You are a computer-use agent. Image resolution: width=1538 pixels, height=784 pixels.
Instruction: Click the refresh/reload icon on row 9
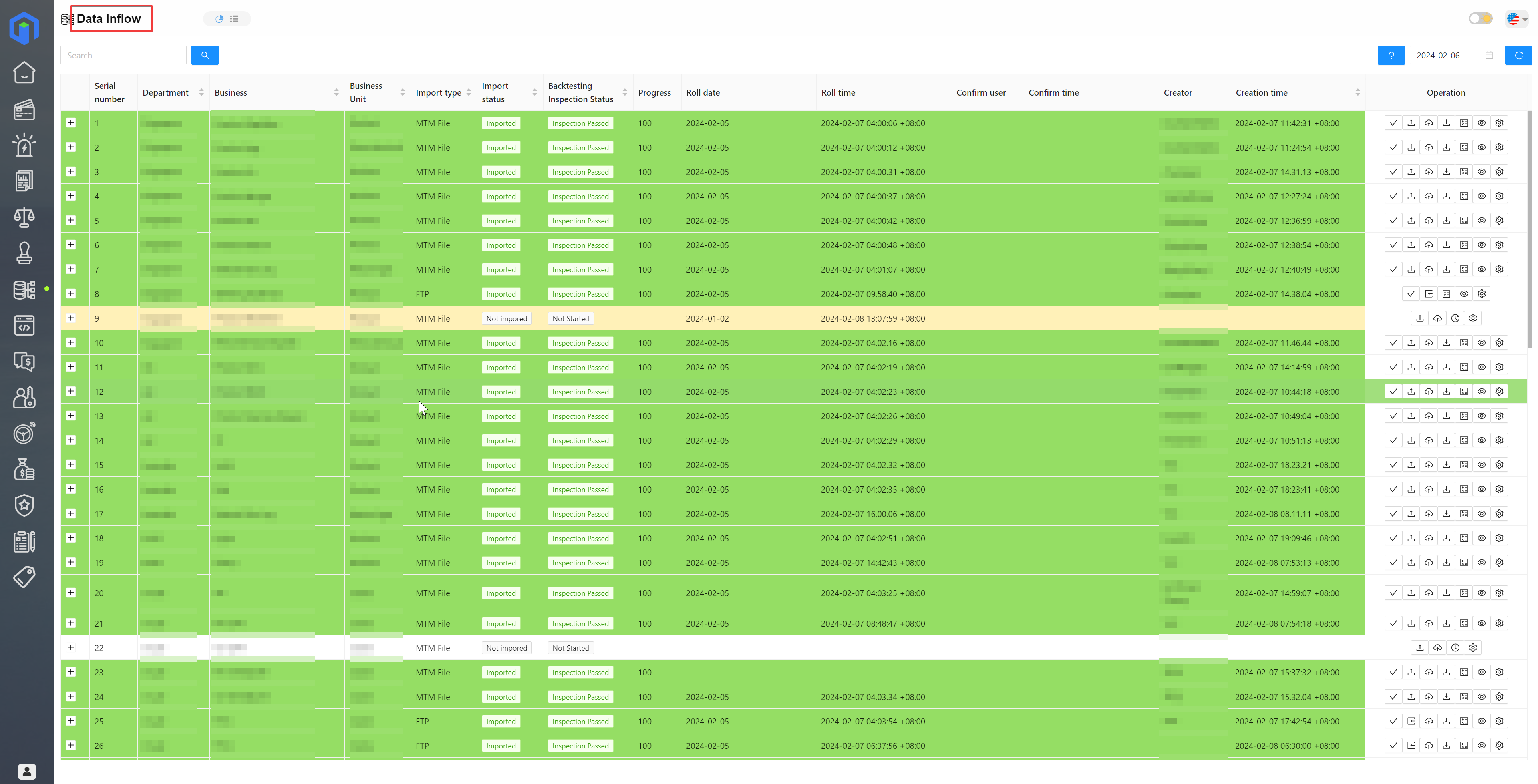[1455, 318]
